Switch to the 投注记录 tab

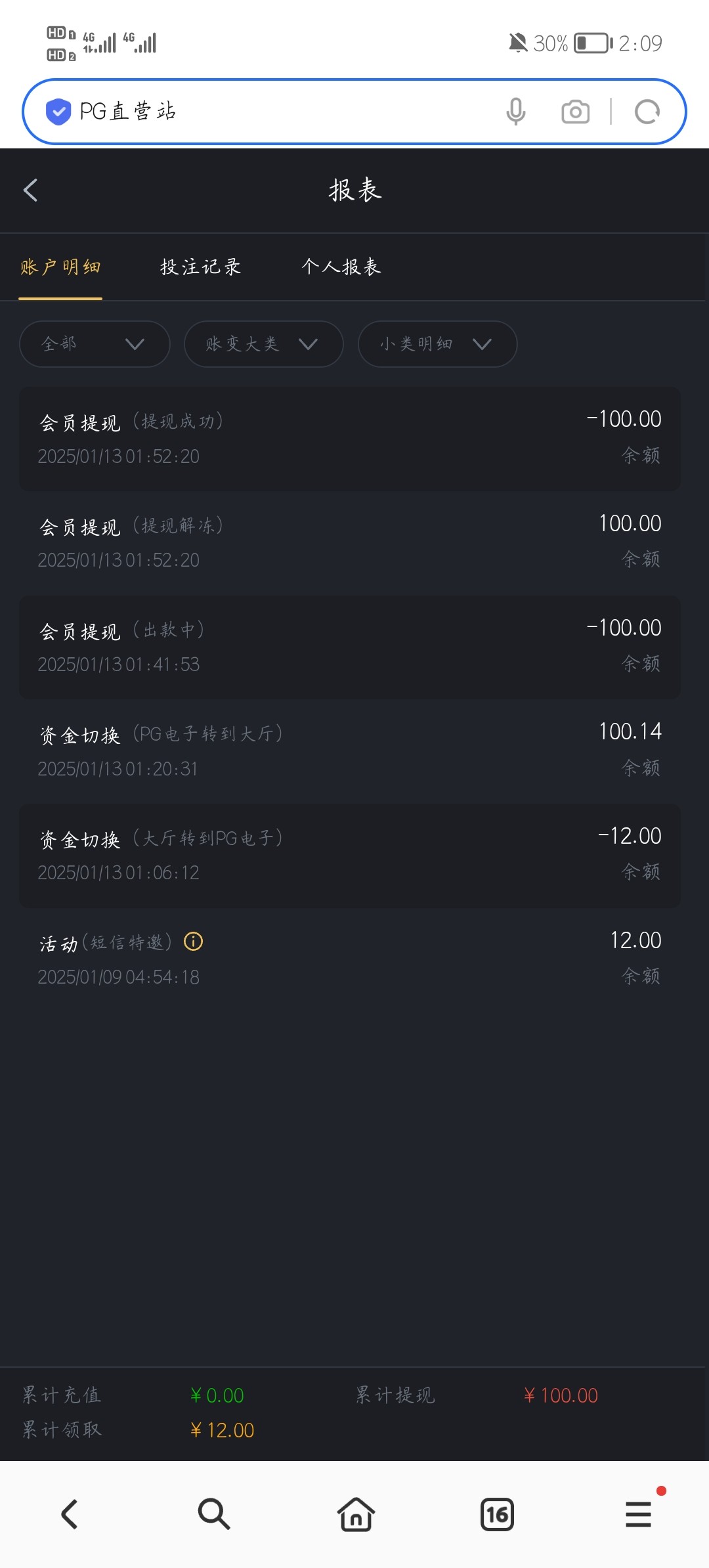[x=201, y=267]
